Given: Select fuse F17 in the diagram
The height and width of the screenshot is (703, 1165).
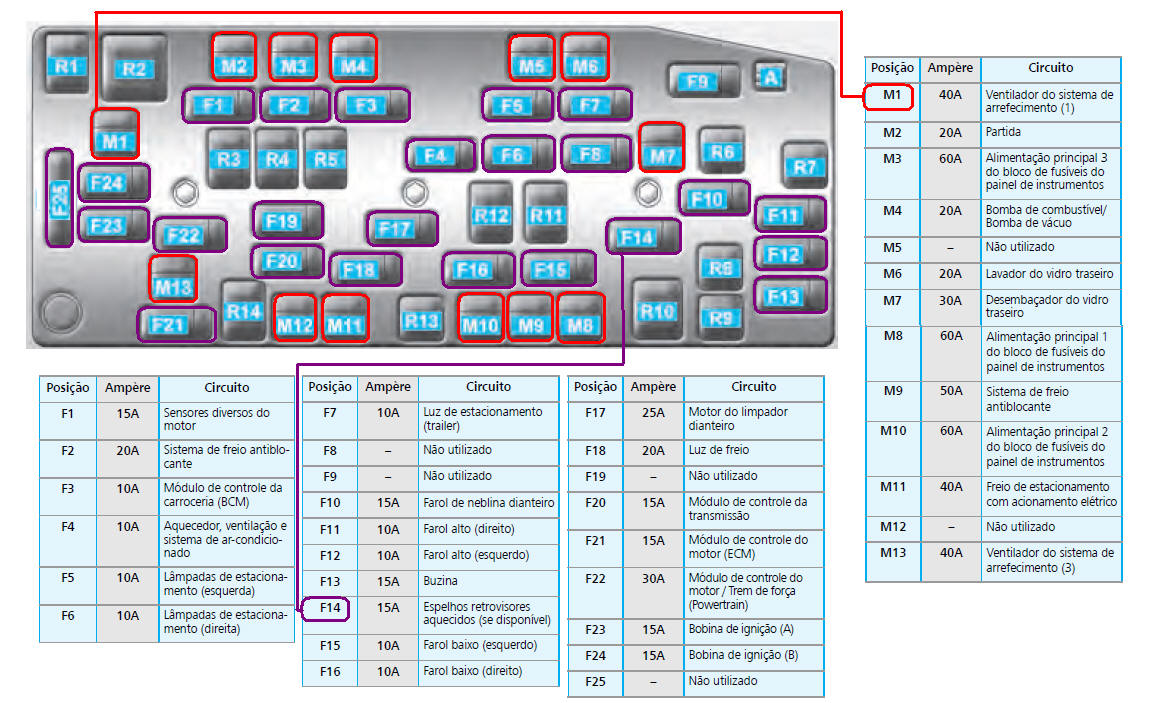Looking at the screenshot, I should click(401, 229).
